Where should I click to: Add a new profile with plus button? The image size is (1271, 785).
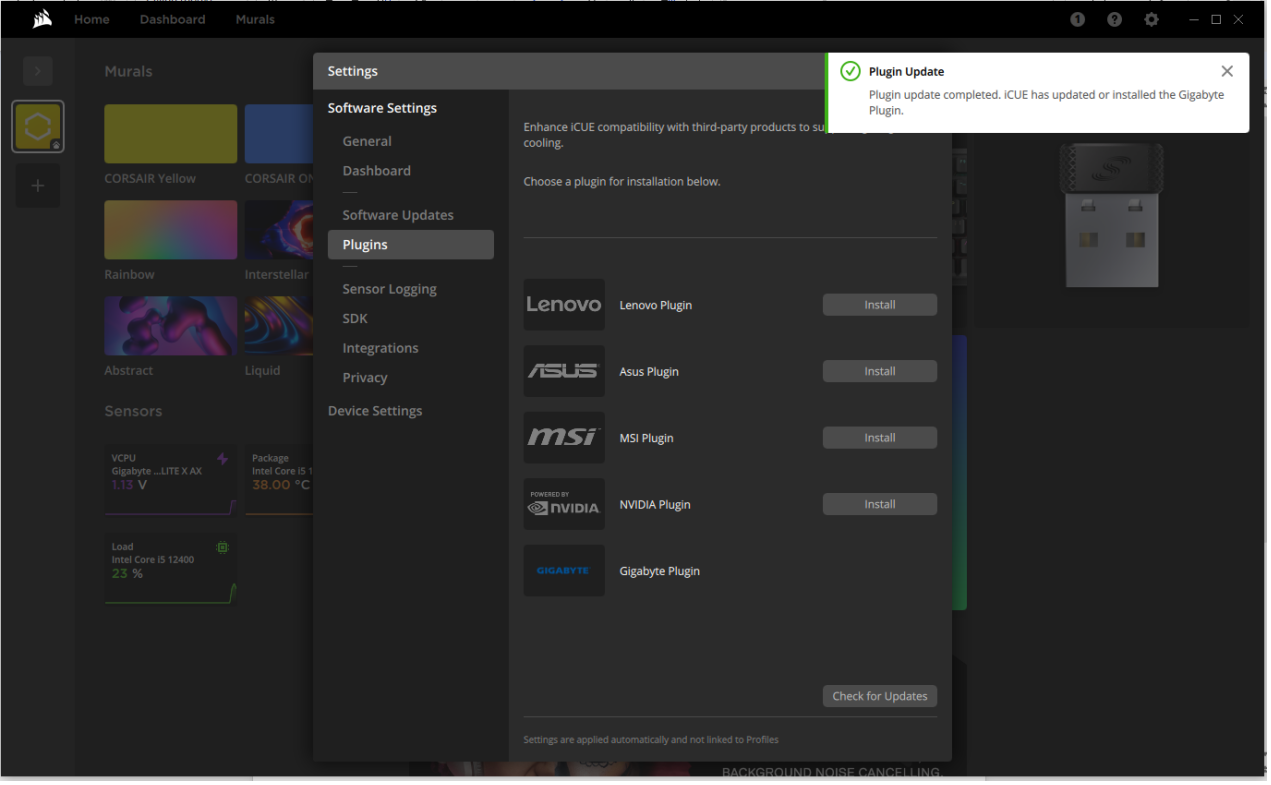(x=38, y=186)
